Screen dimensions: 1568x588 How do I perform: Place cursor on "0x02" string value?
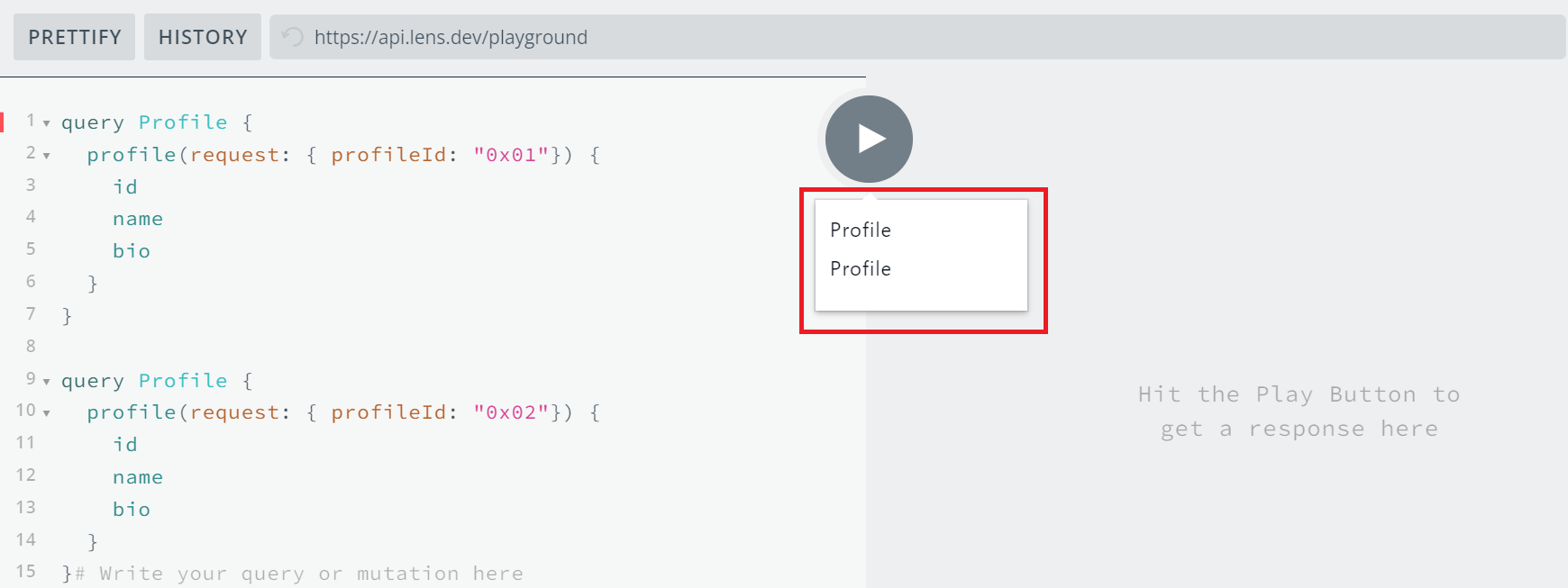tap(511, 412)
